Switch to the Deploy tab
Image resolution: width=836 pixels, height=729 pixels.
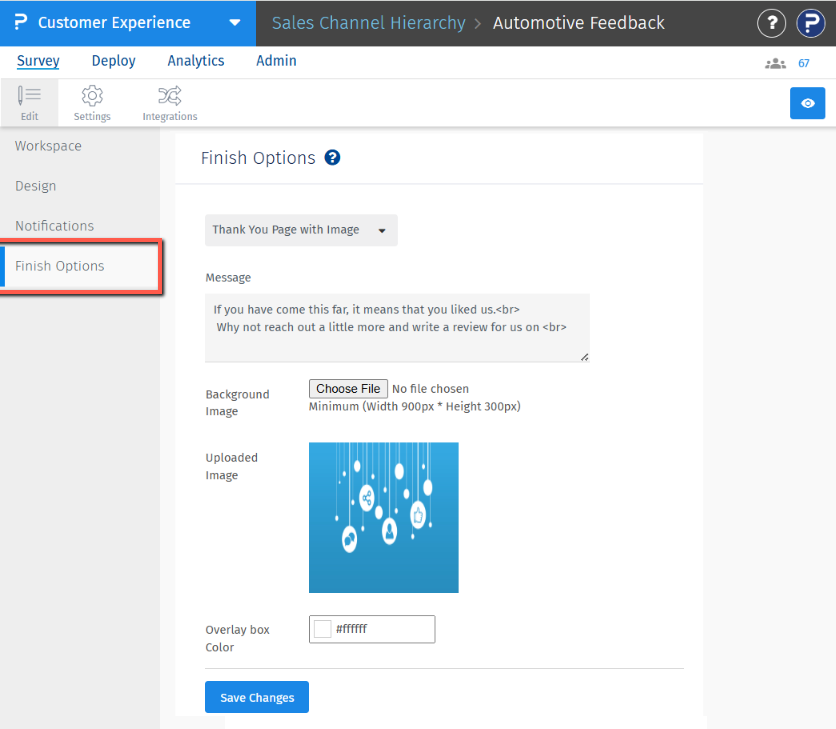113,61
